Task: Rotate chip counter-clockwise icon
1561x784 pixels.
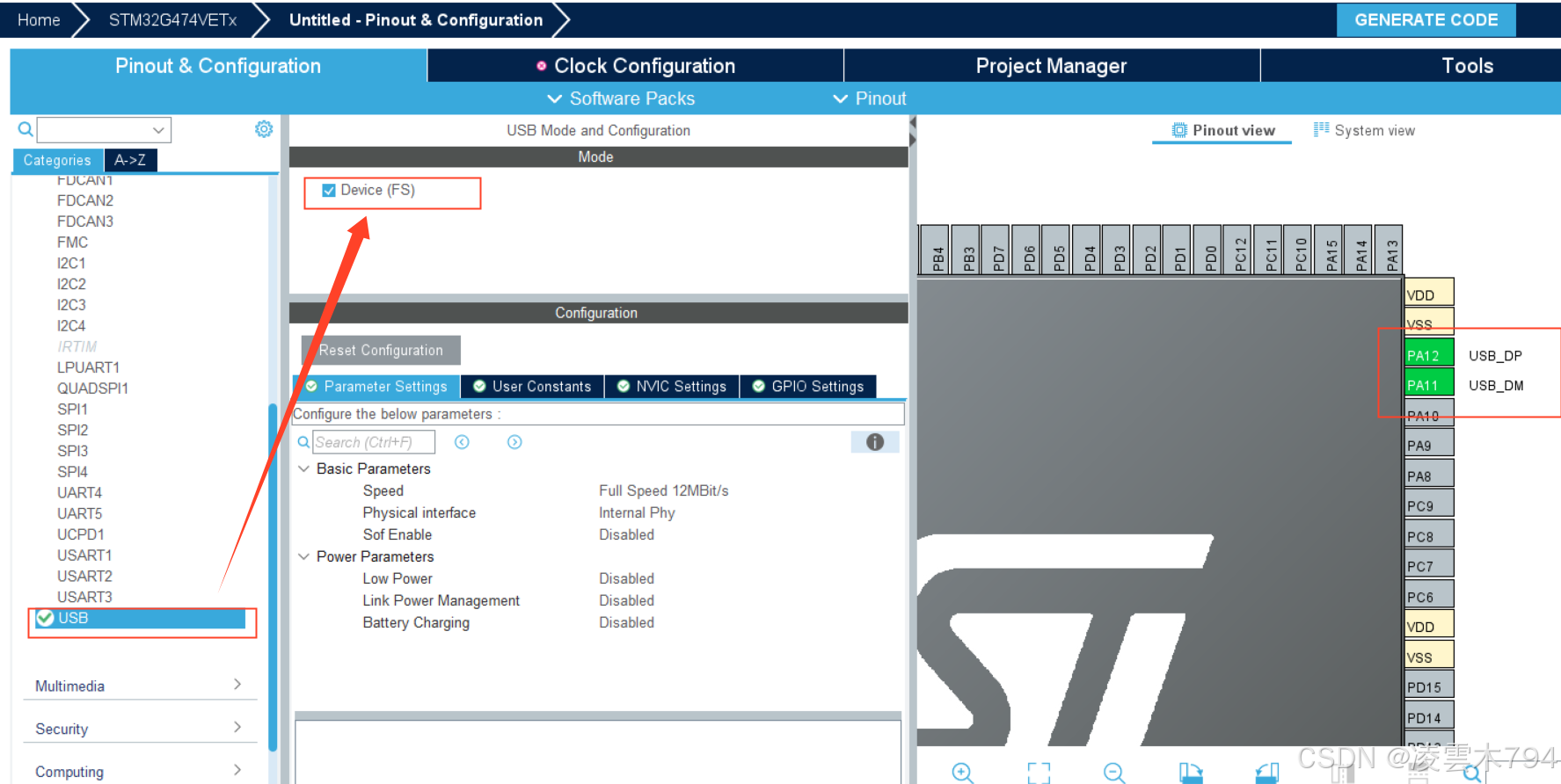Action: 1267,773
